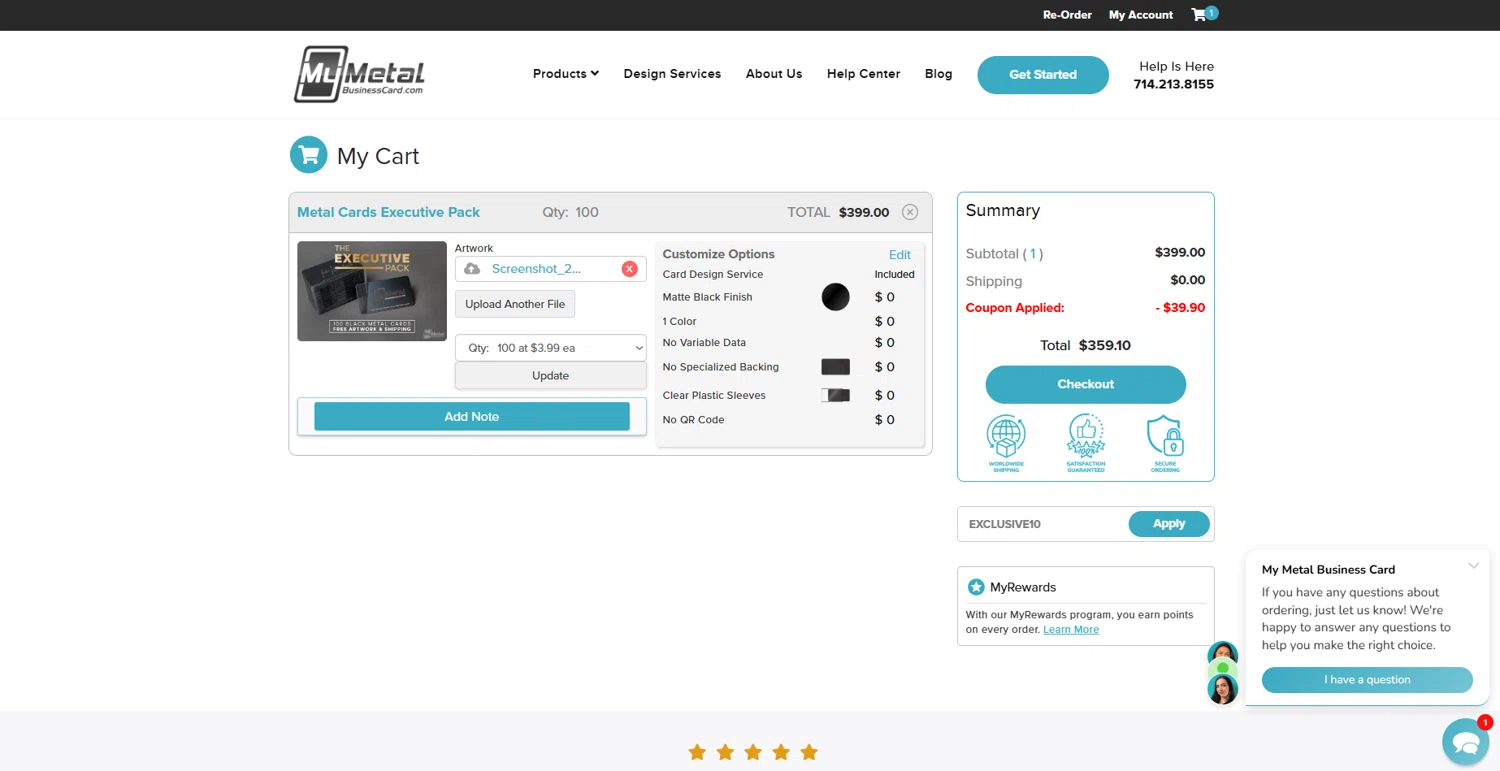The height and width of the screenshot is (771, 1500).
Task: Click the Upload Another File button
Action: point(515,304)
